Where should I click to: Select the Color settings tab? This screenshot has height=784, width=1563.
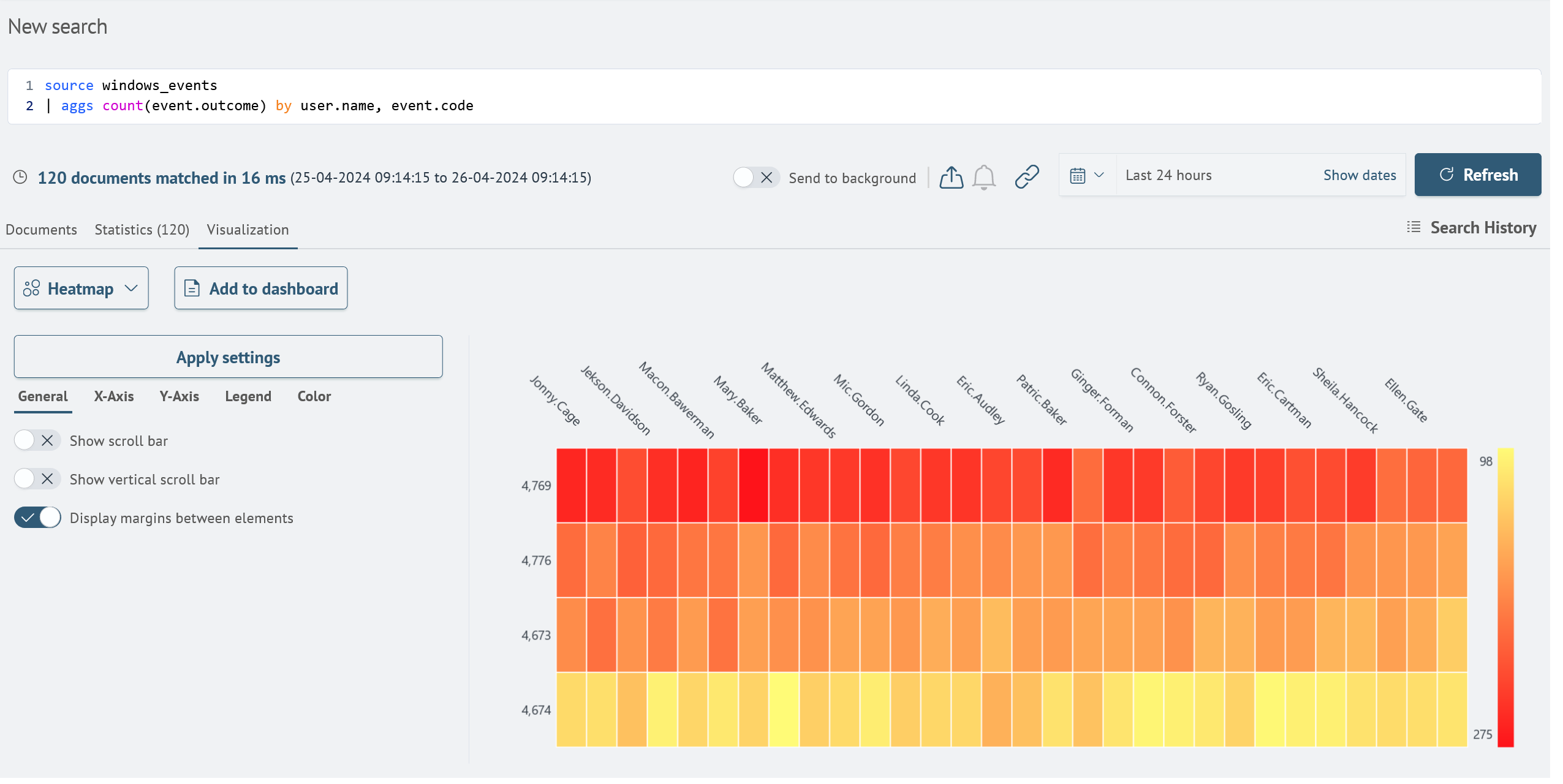[314, 396]
